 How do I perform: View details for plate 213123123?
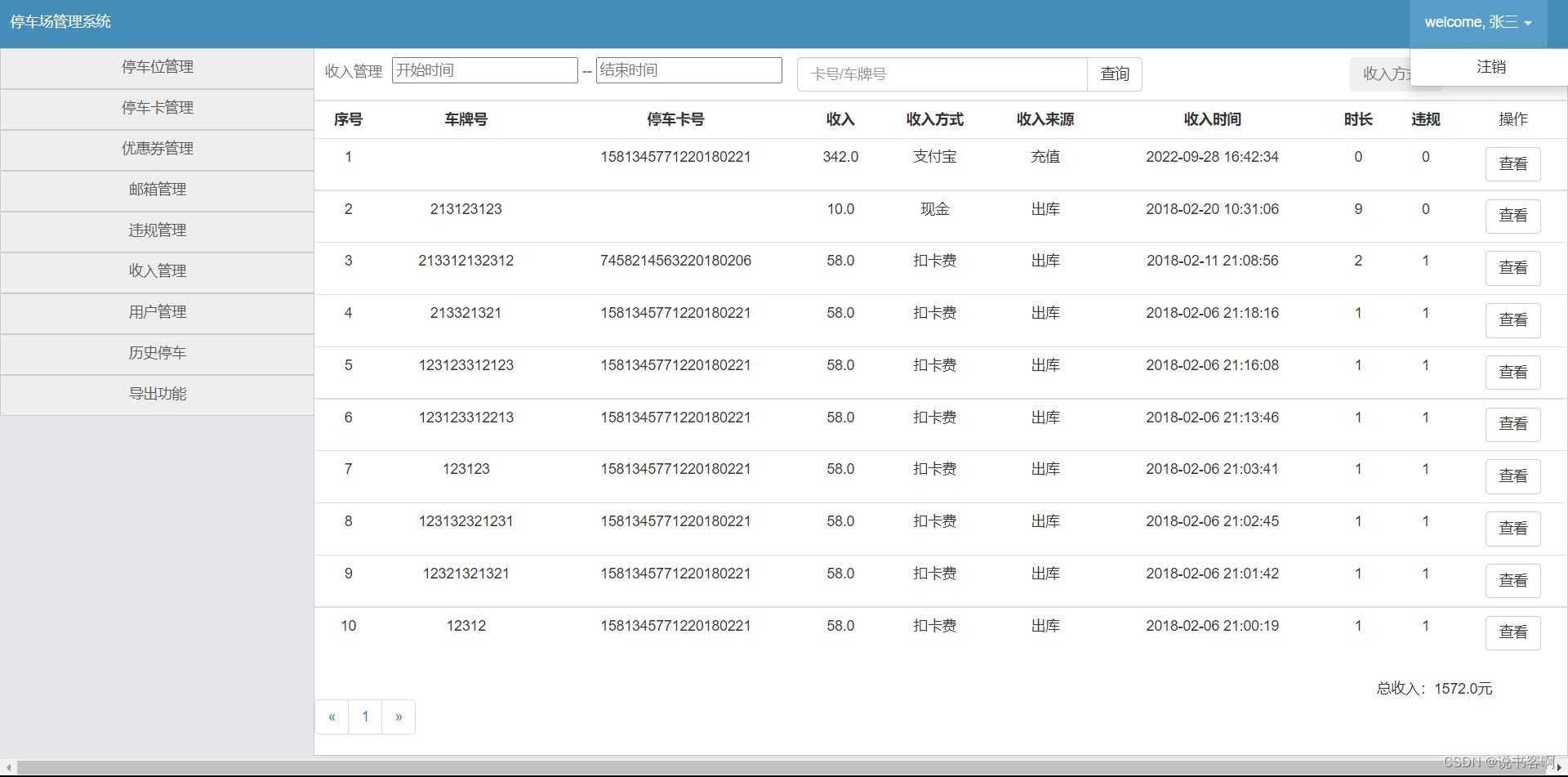coord(1512,217)
